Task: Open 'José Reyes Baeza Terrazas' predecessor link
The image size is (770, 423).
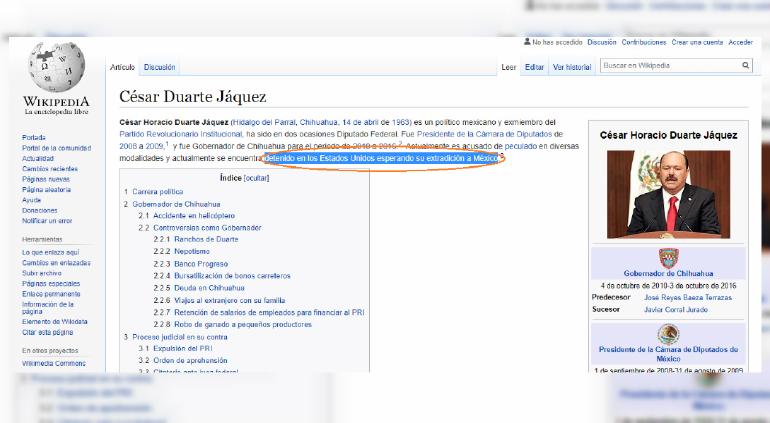Action: point(688,298)
